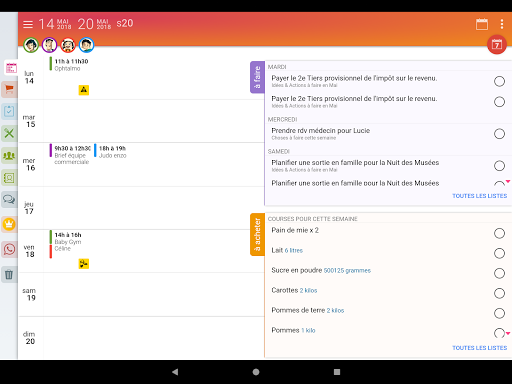Select the blue-ringed family member avatar
The height and width of the screenshot is (384, 512).
pos(87,45)
